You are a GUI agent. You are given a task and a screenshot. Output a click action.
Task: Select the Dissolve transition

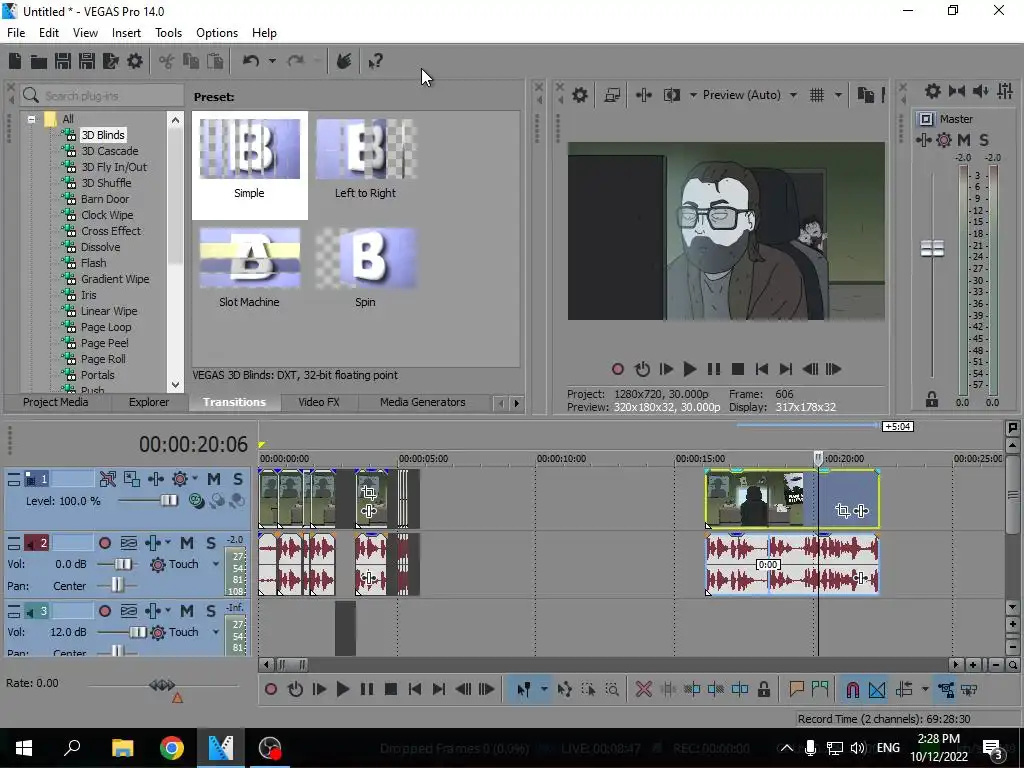[x=100, y=247]
